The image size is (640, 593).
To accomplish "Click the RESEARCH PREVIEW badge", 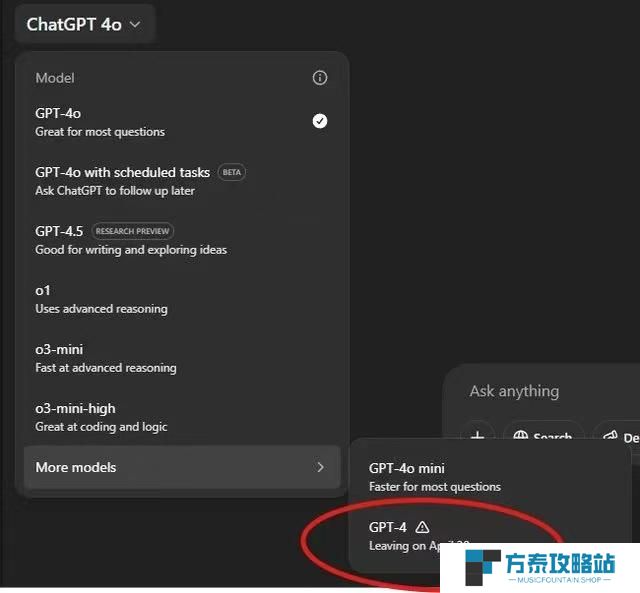I will click(133, 231).
